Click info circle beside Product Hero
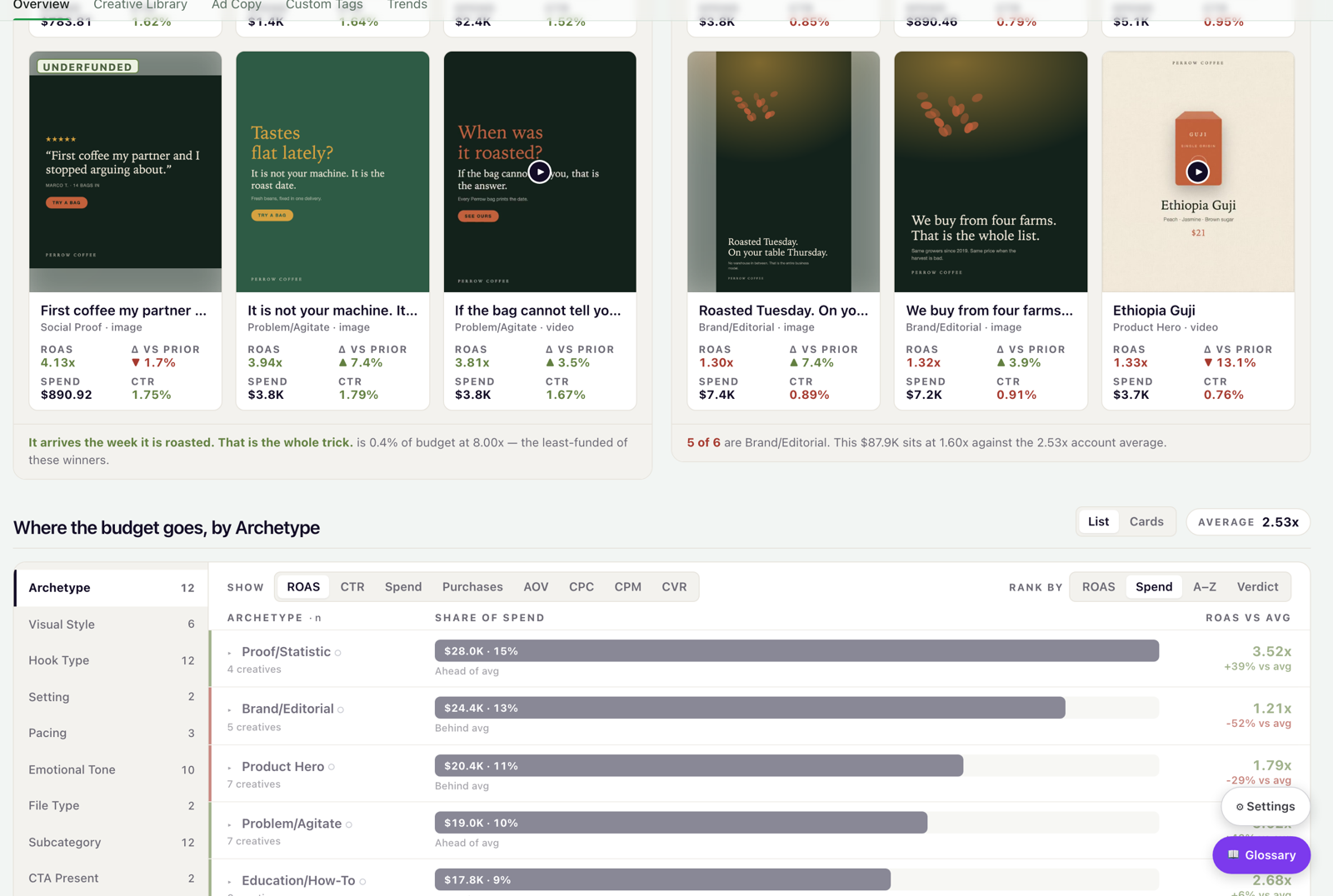Screen dimensions: 1333x896 coord(332,767)
